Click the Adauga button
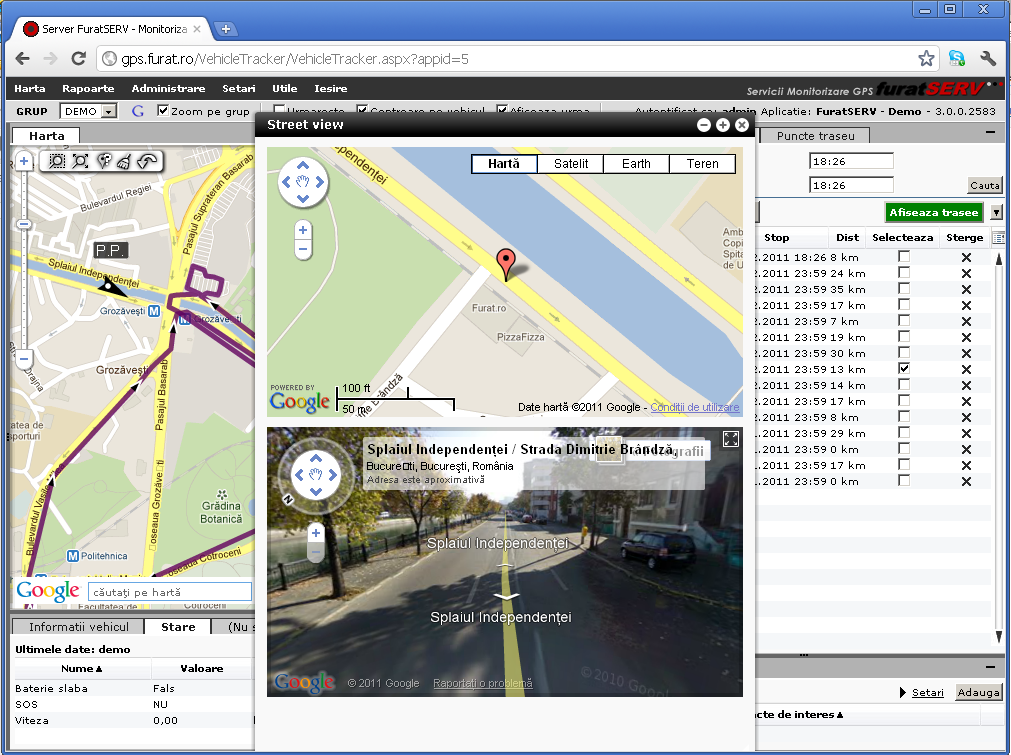This screenshot has height=755, width=1011. pos(978,692)
